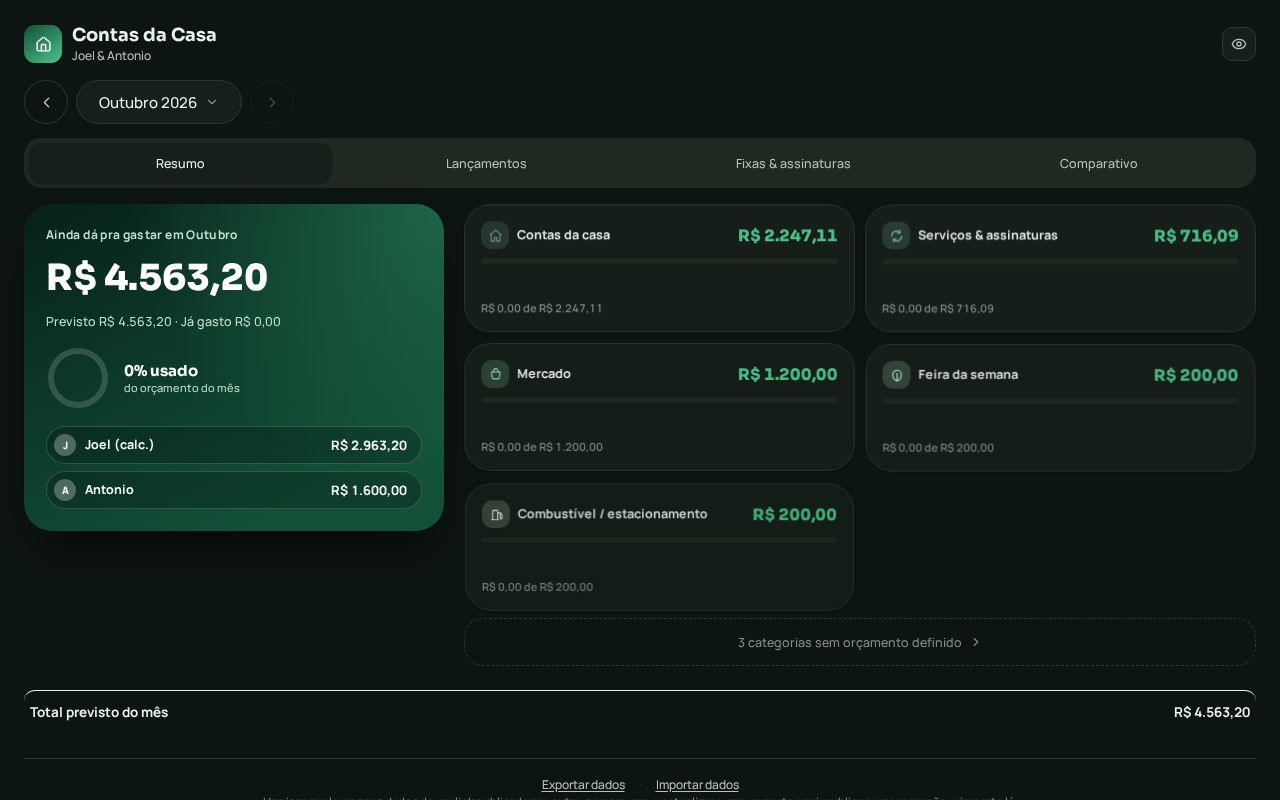Click the R$ 4.563,20 remaining balance heading

coord(157,277)
